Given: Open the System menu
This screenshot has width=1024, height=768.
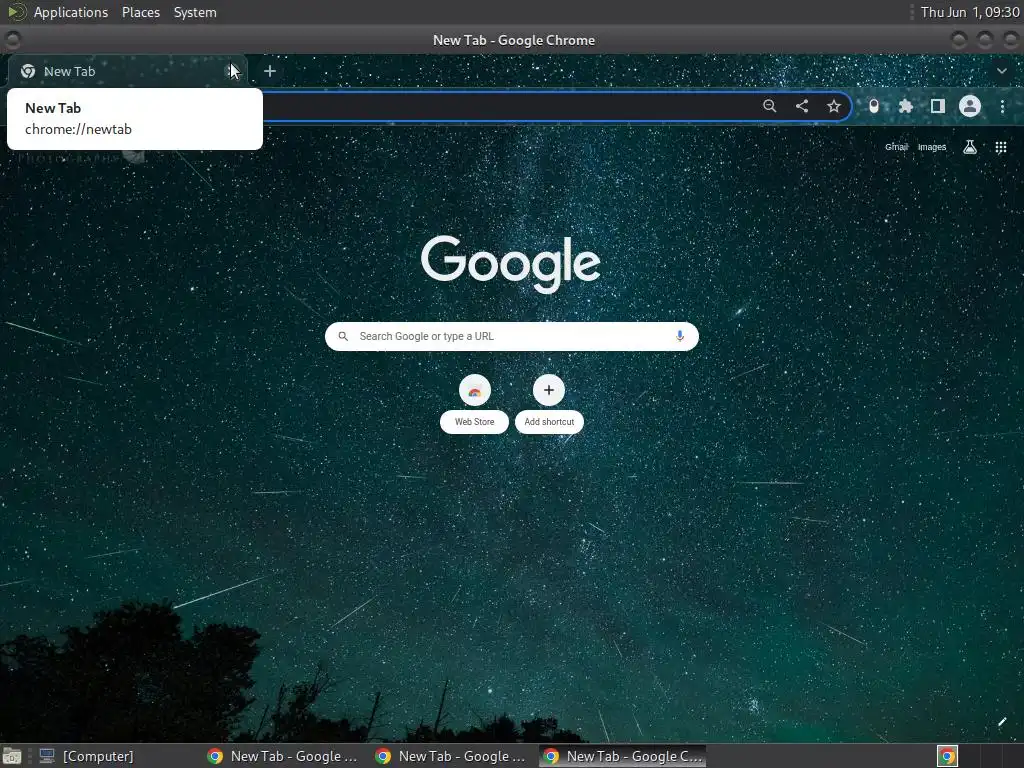Looking at the screenshot, I should coord(195,12).
